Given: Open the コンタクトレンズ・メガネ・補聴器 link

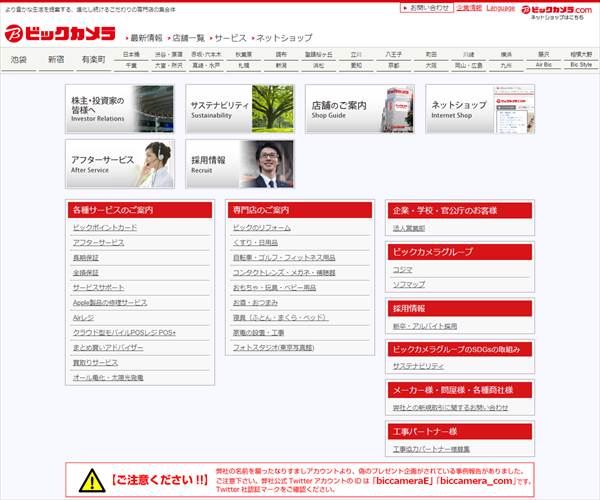Looking at the screenshot, I should [284, 272].
